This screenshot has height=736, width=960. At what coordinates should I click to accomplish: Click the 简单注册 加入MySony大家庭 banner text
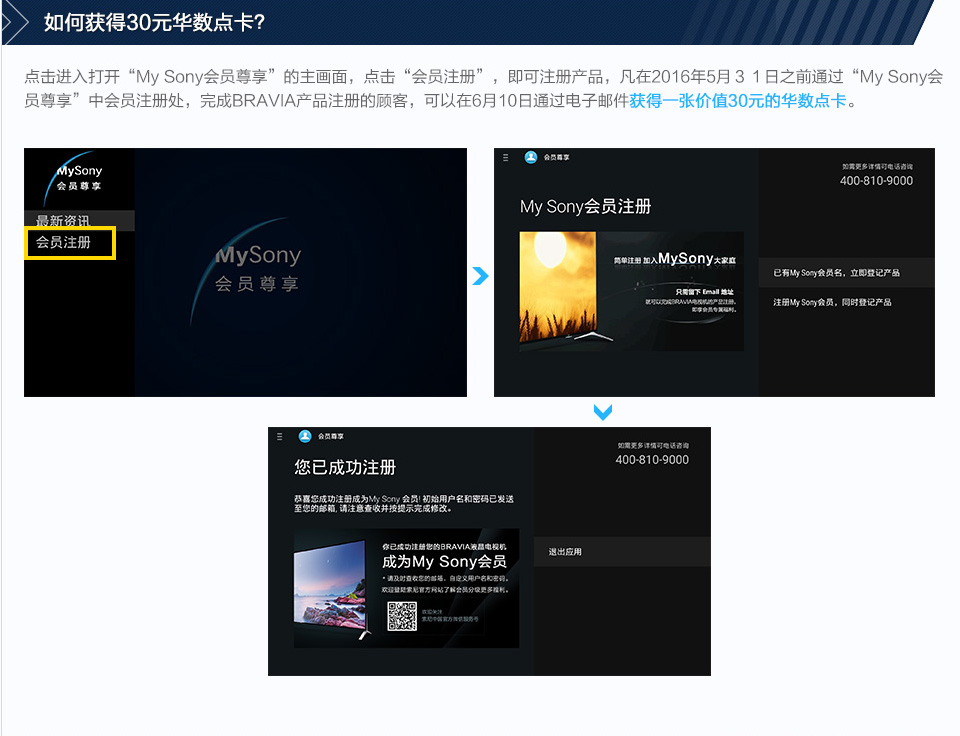click(675, 259)
